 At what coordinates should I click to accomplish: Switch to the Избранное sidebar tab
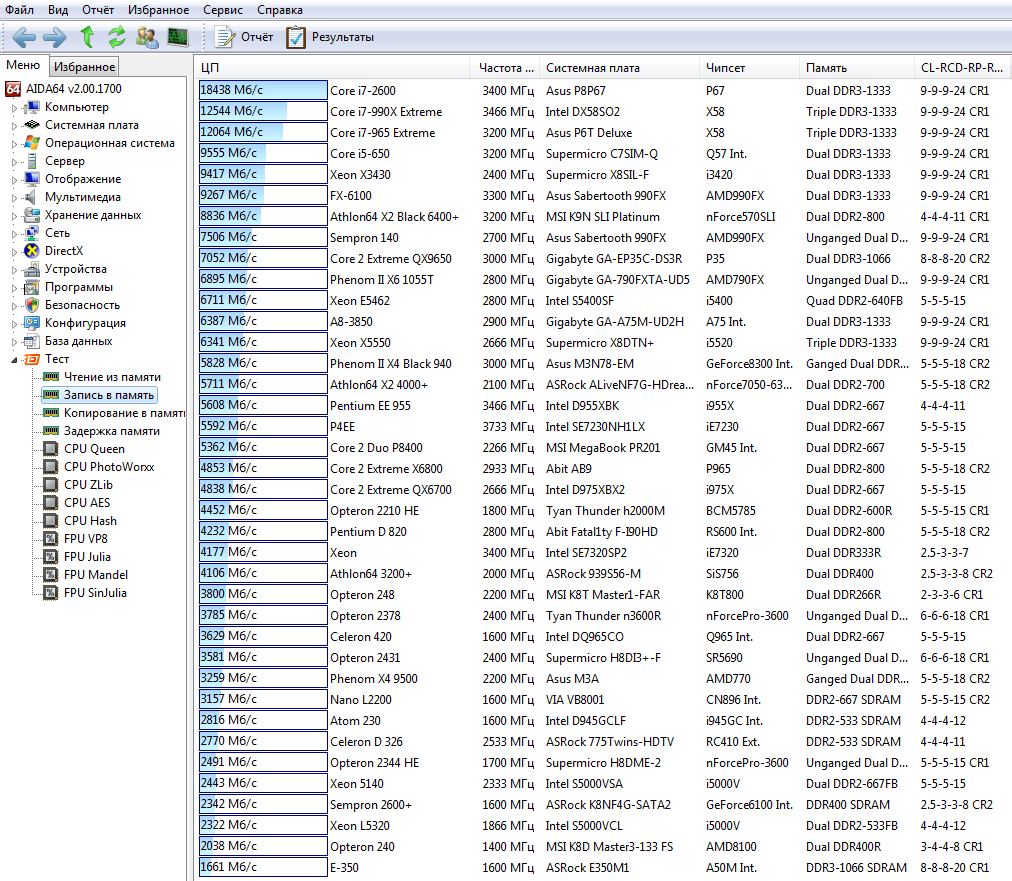point(85,66)
